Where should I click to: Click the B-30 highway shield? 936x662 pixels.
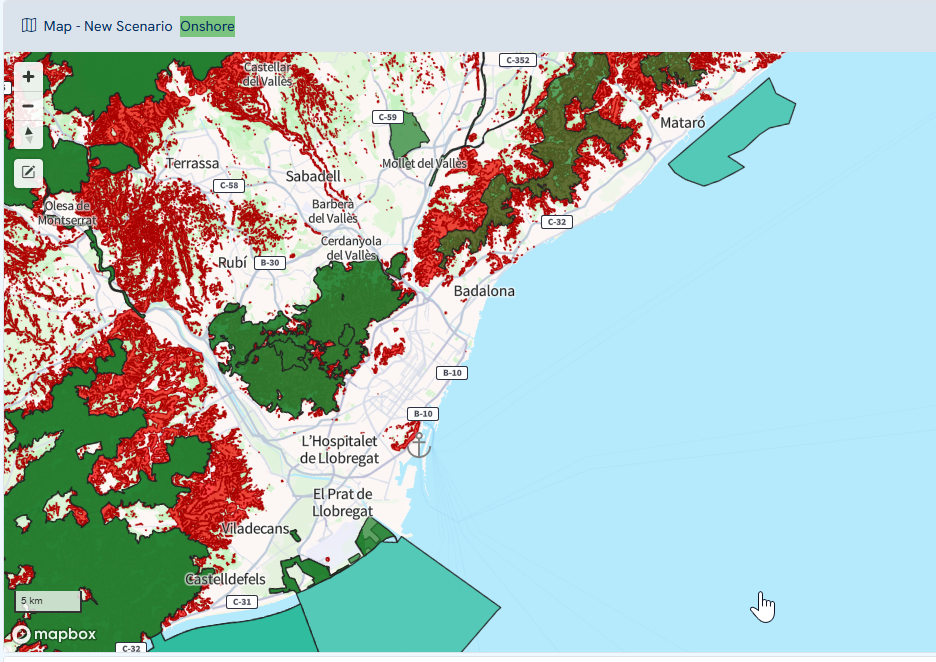[x=269, y=263]
